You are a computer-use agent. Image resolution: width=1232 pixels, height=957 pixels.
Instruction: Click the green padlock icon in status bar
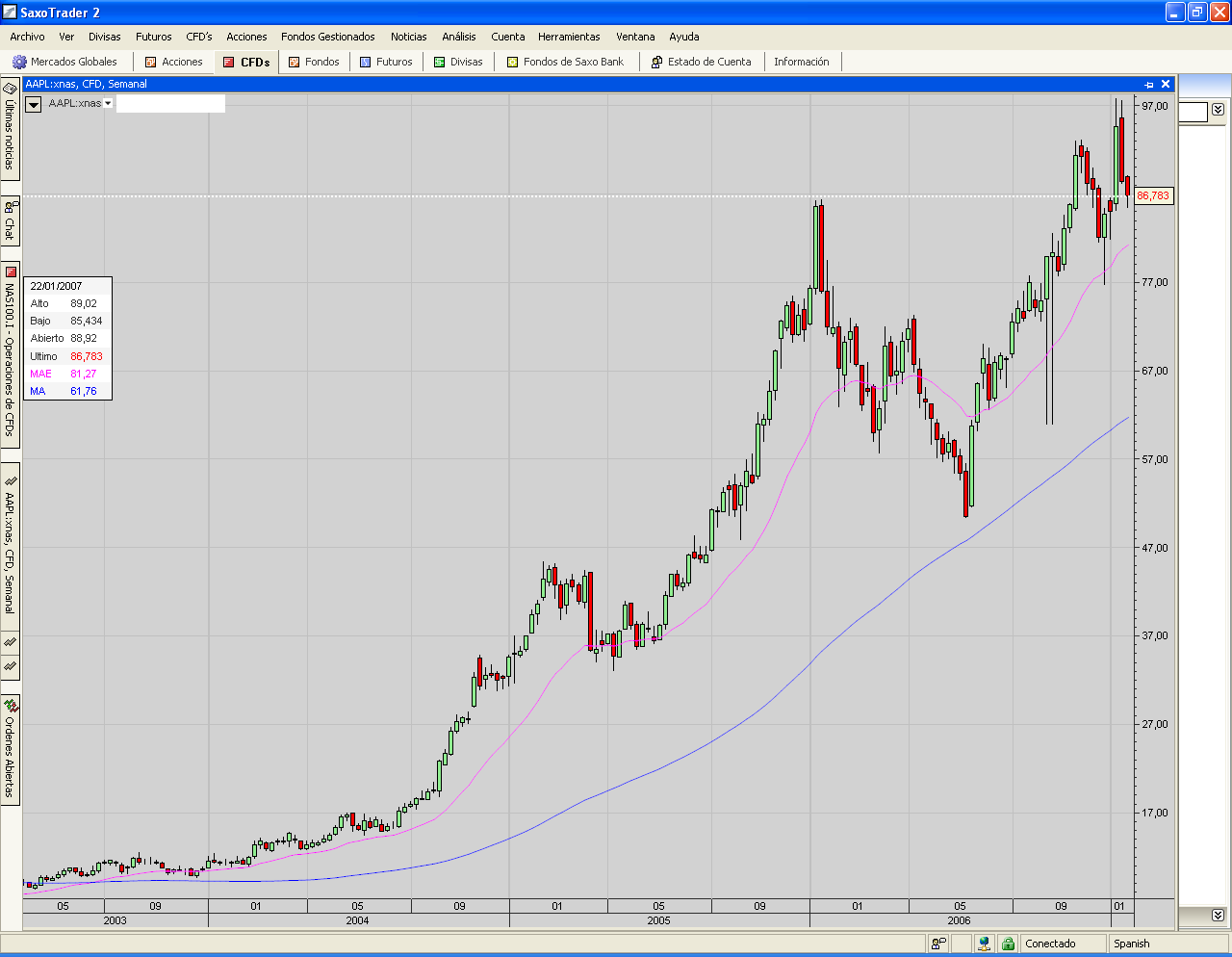(x=1008, y=944)
